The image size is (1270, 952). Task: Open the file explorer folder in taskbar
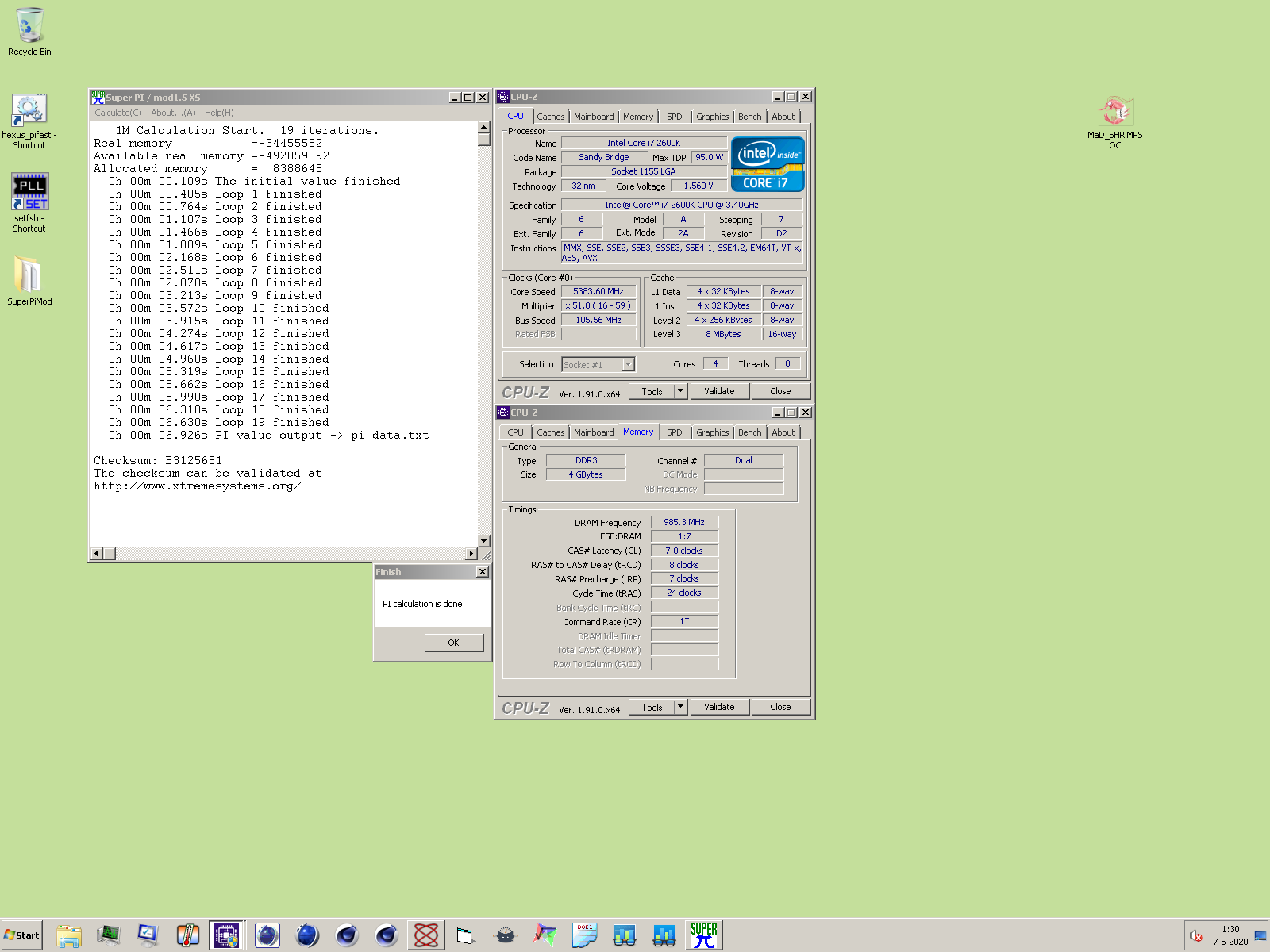point(69,935)
